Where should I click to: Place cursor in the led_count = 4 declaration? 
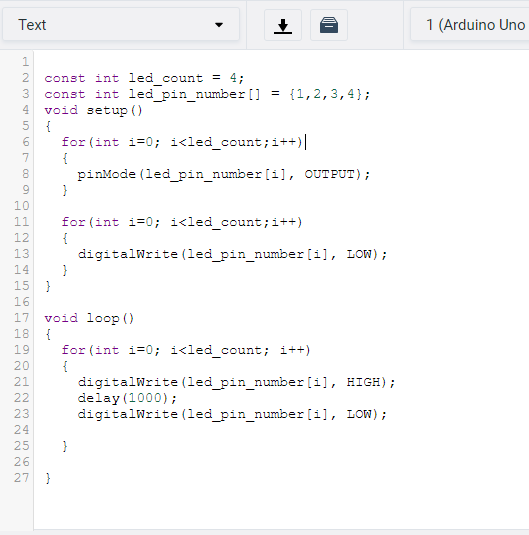point(144,78)
